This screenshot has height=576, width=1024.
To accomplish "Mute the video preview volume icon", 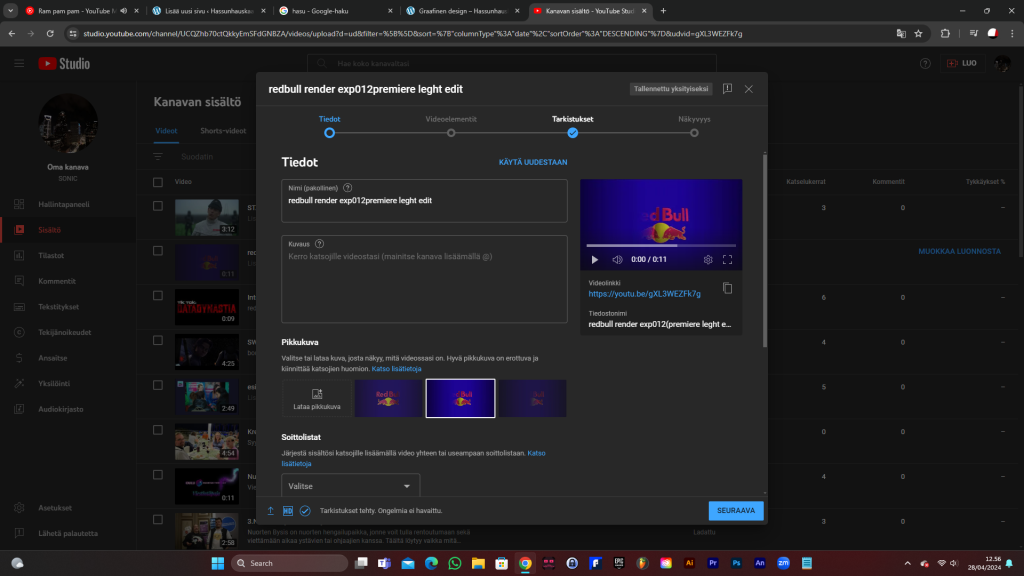I will click(x=617, y=259).
